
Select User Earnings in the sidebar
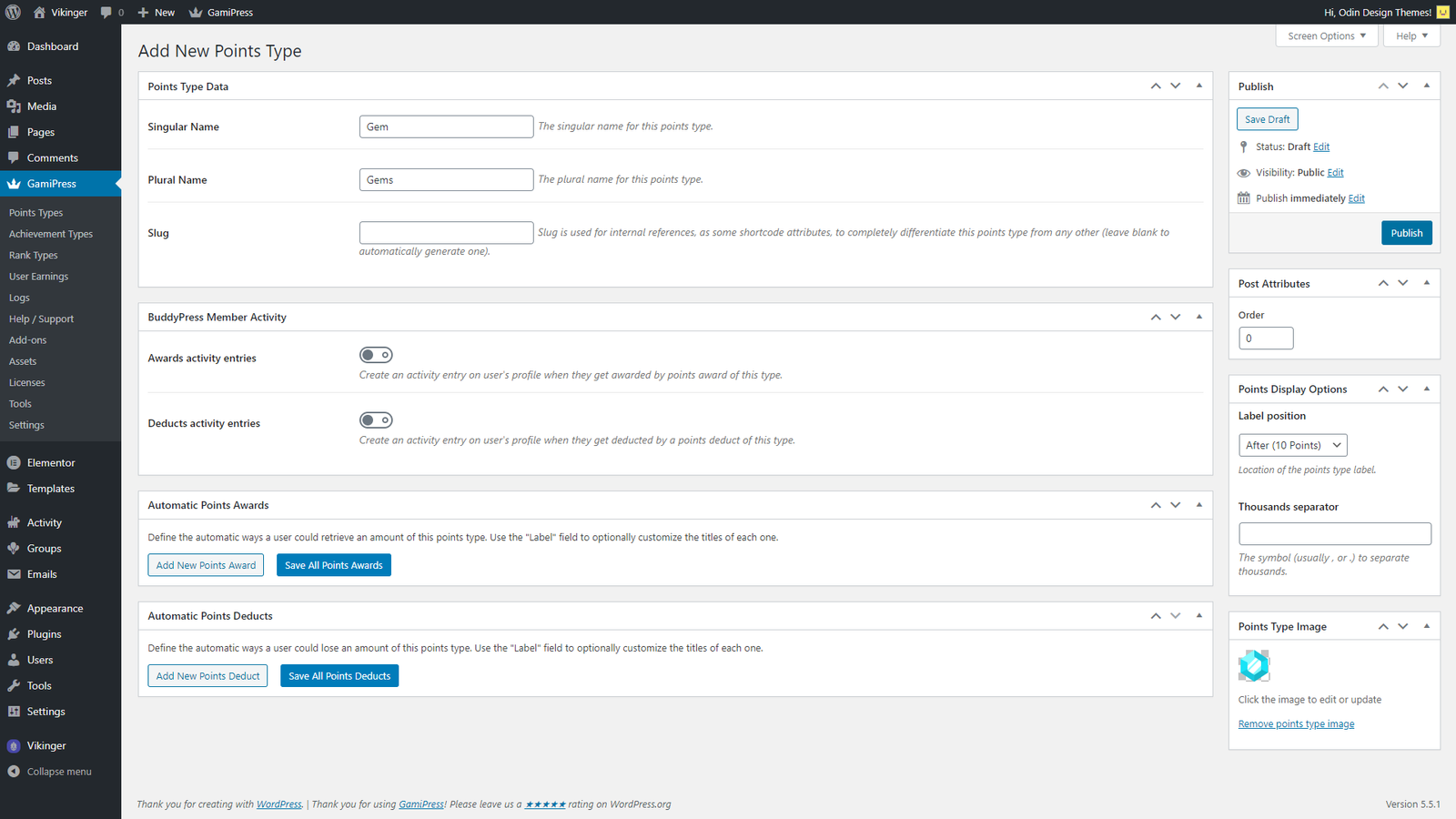click(x=38, y=276)
